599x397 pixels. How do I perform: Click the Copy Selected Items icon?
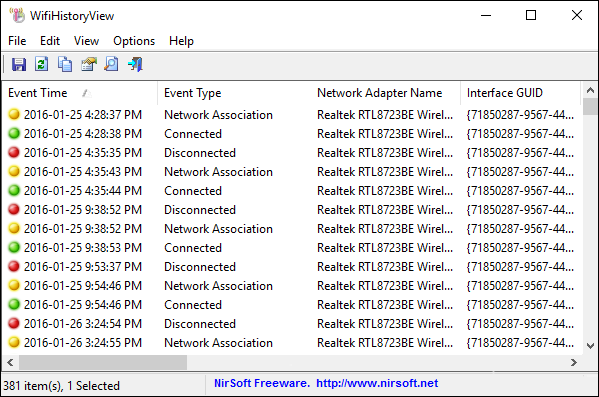coord(65,64)
